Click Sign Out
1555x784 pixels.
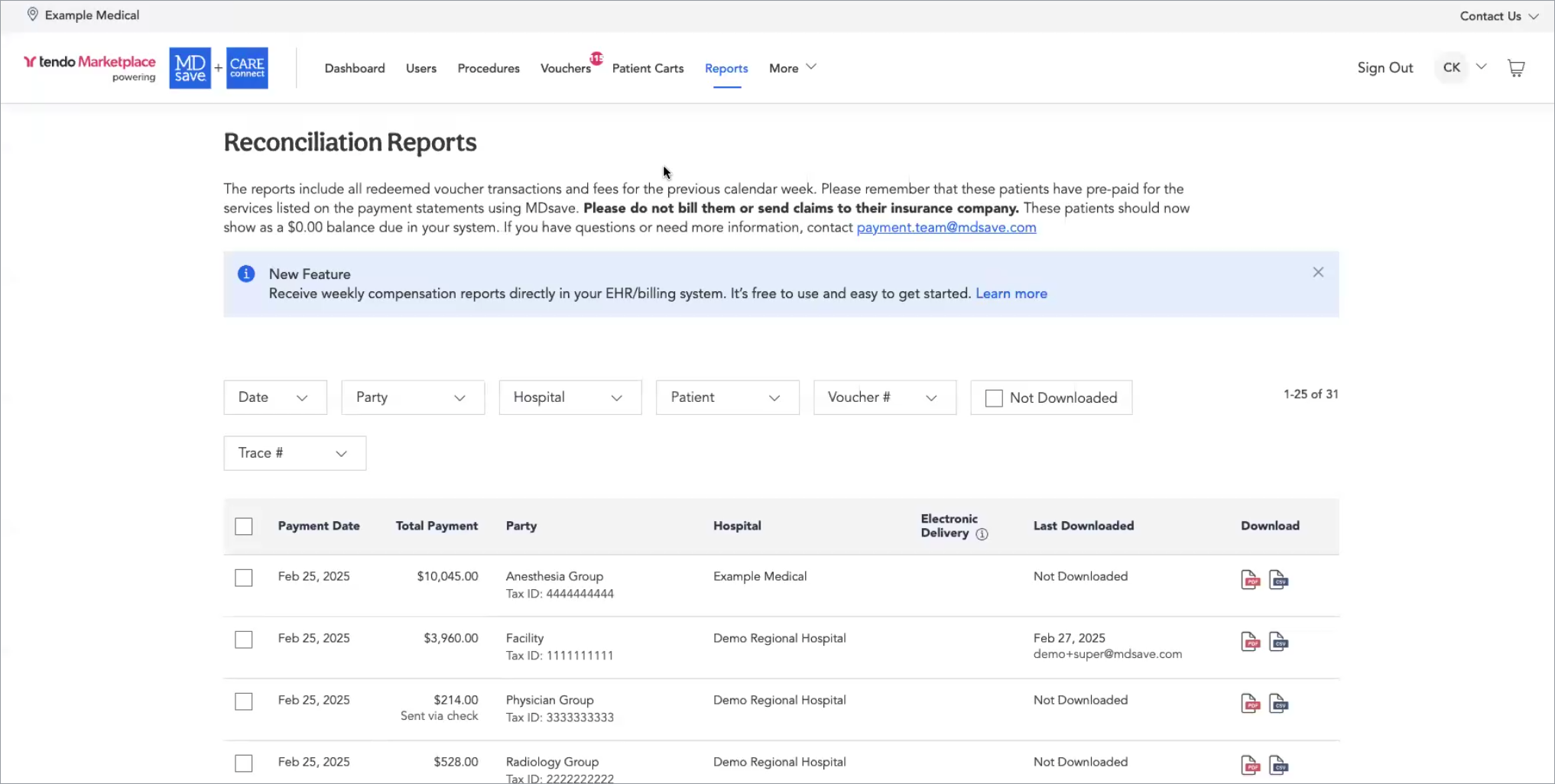point(1385,68)
